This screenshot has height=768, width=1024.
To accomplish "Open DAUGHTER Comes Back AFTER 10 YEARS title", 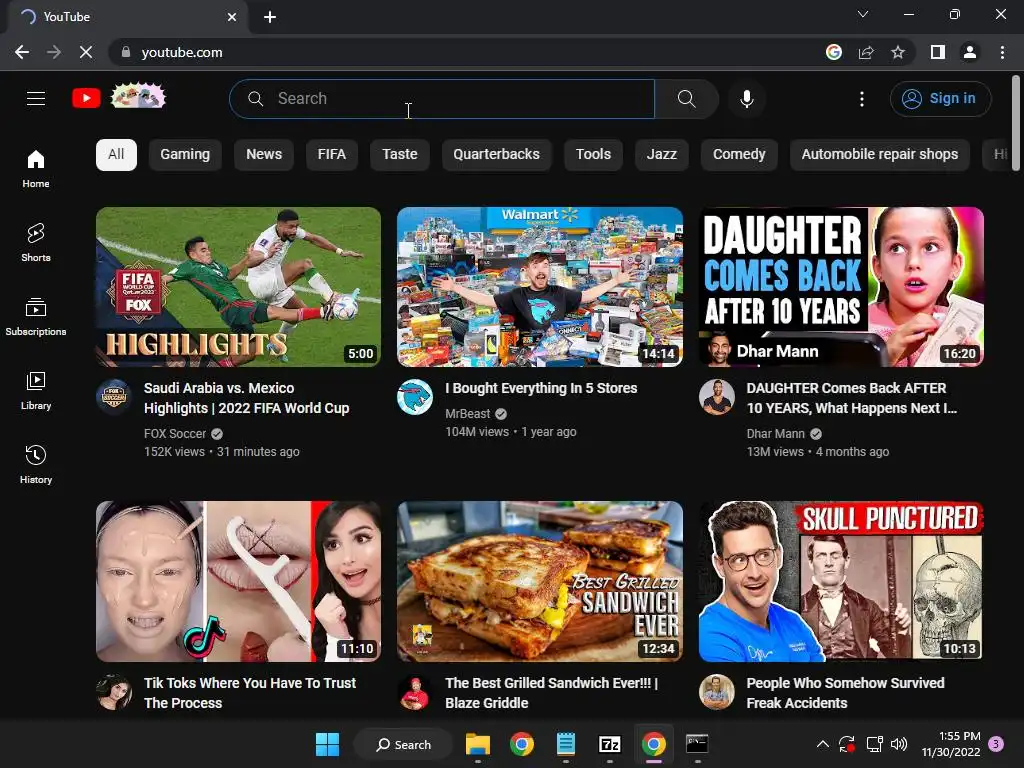I will [852, 398].
